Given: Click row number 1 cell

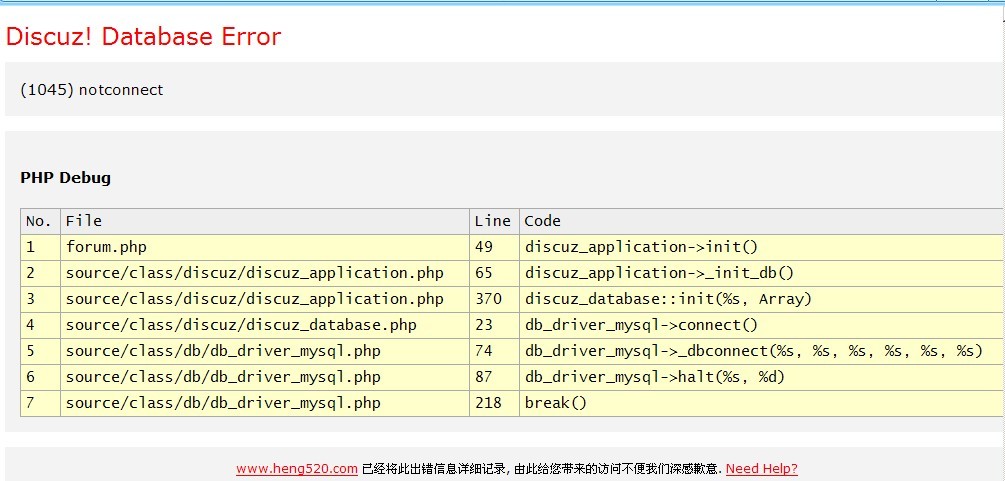Looking at the screenshot, I should 40,248.
